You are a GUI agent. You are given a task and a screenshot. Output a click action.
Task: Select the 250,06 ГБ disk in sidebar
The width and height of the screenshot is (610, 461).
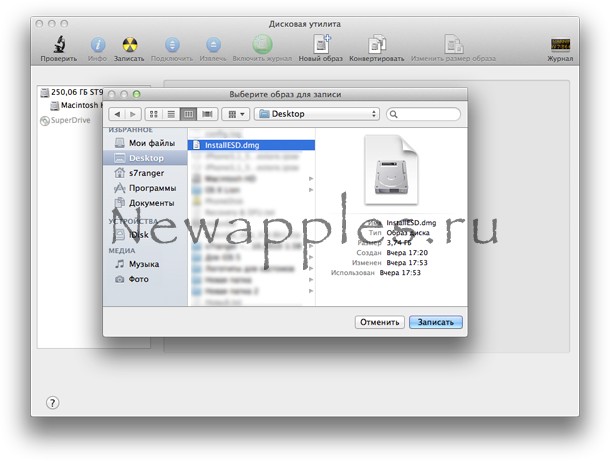[72, 92]
